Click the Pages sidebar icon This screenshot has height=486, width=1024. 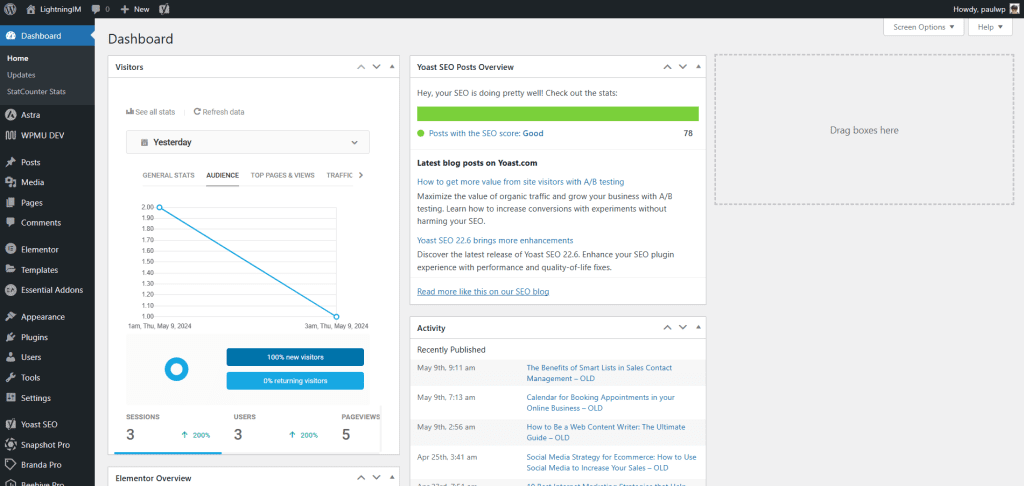[x=10, y=202]
